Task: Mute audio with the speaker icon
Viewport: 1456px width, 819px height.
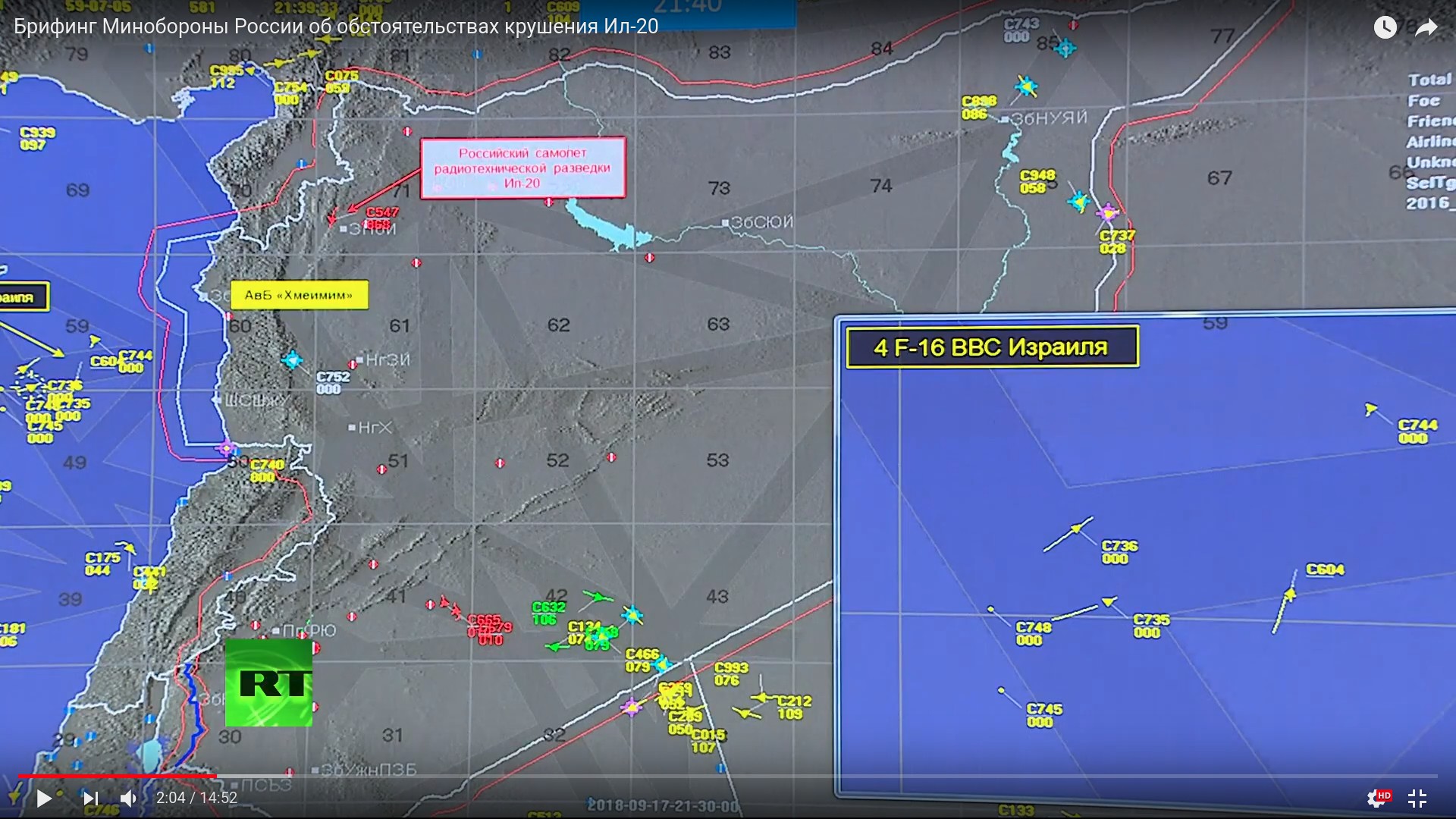Action: click(x=128, y=798)
